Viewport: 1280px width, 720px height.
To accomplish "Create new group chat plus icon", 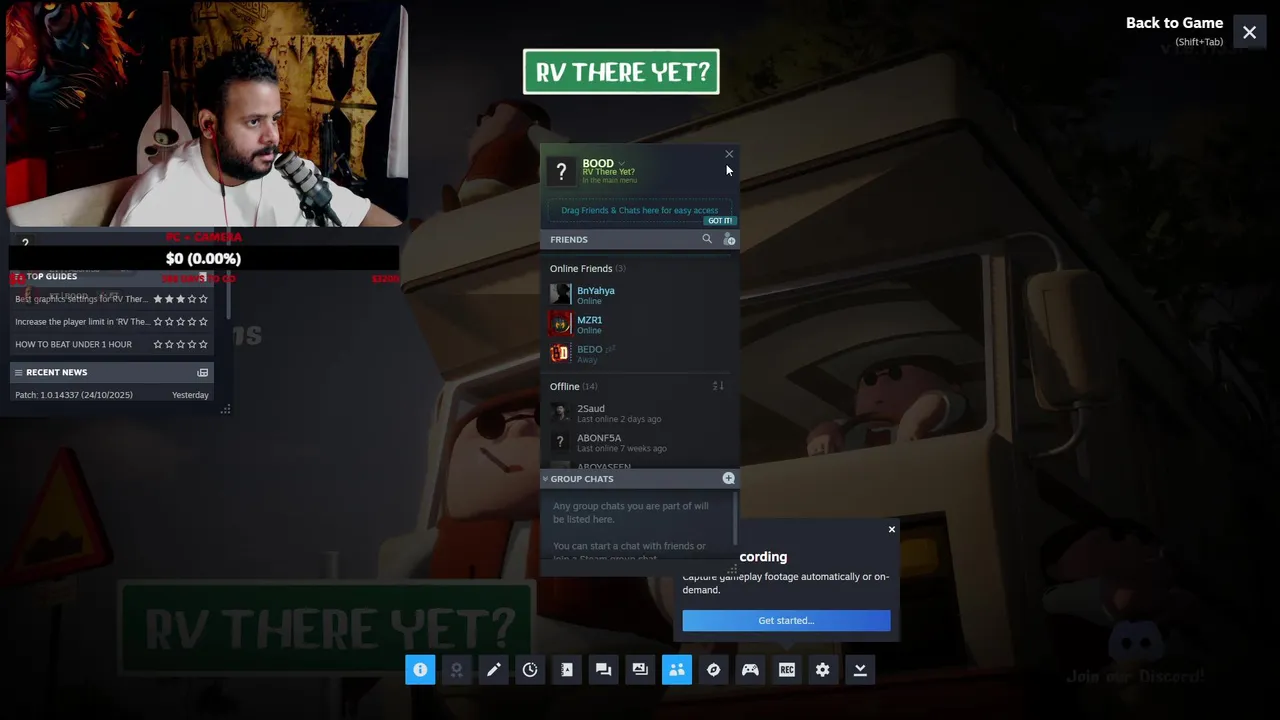I will (728, 478).
